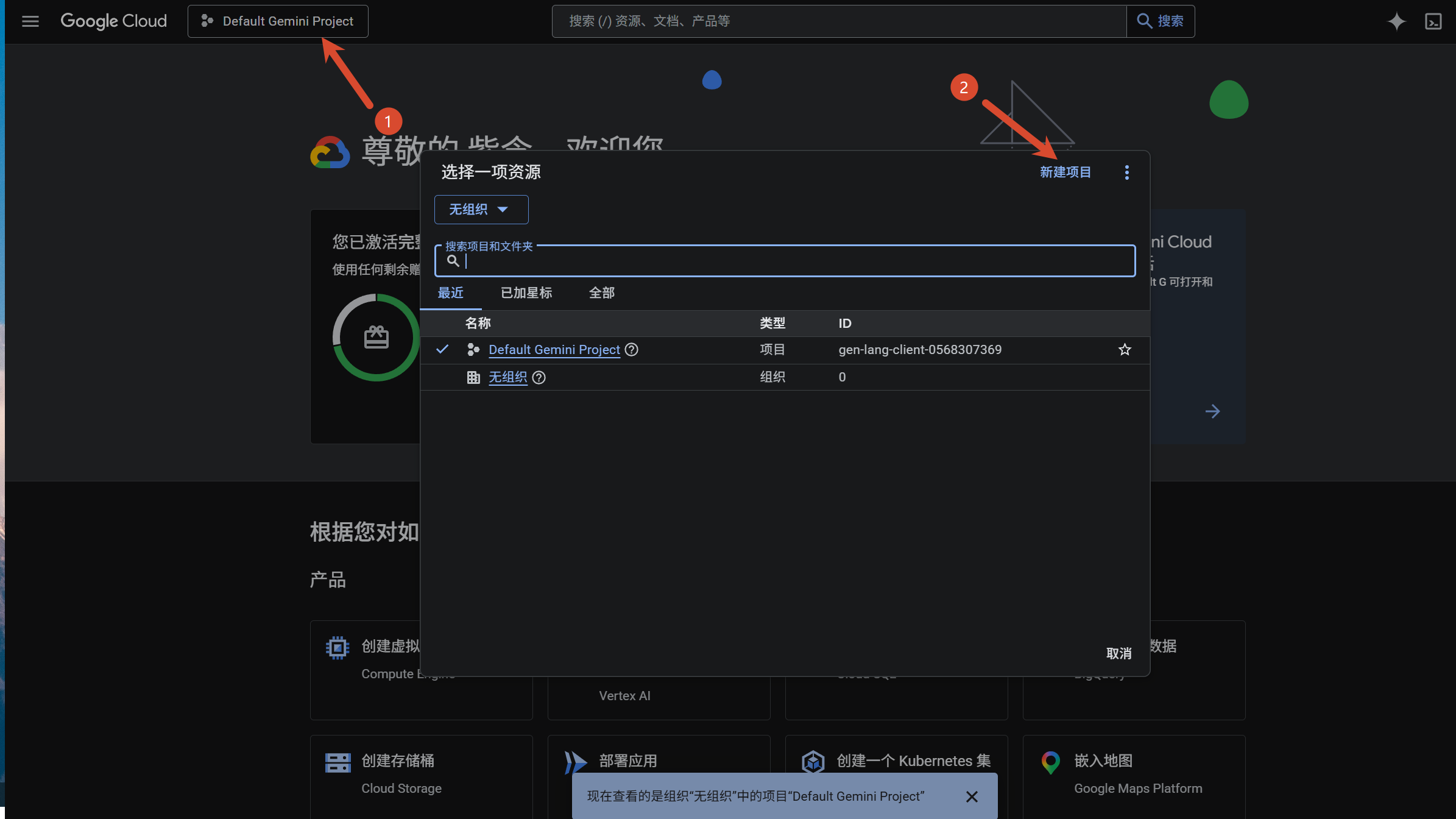
Task: Click 新建项目 to create a project
Action: point(1065,172)
